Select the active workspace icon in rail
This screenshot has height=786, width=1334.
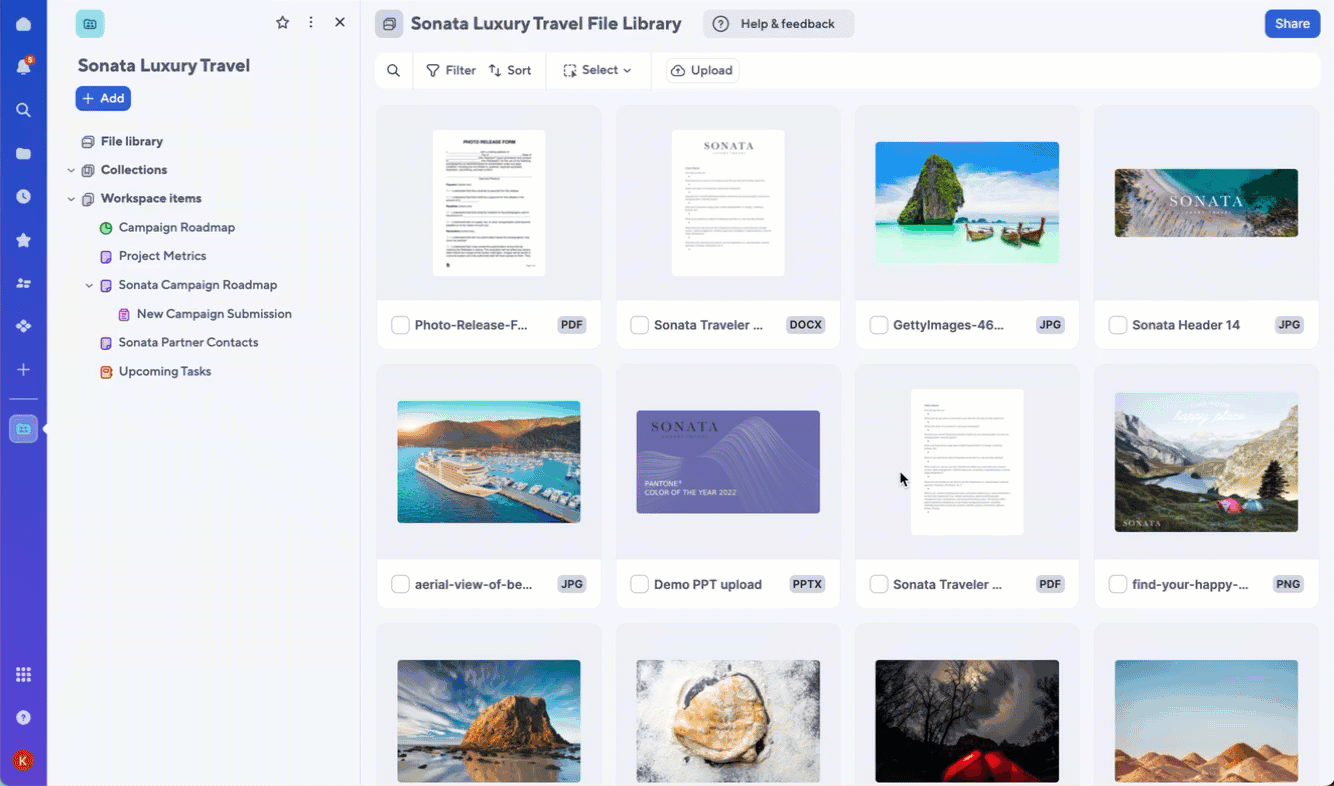pyautogui.click(x=23, y=429)
